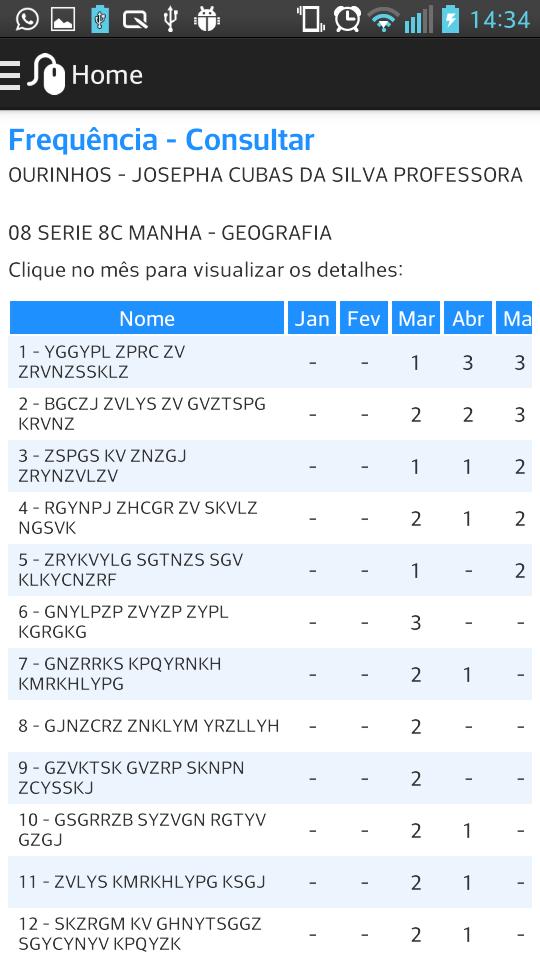Tap the Nome column header

coord(147,318)
